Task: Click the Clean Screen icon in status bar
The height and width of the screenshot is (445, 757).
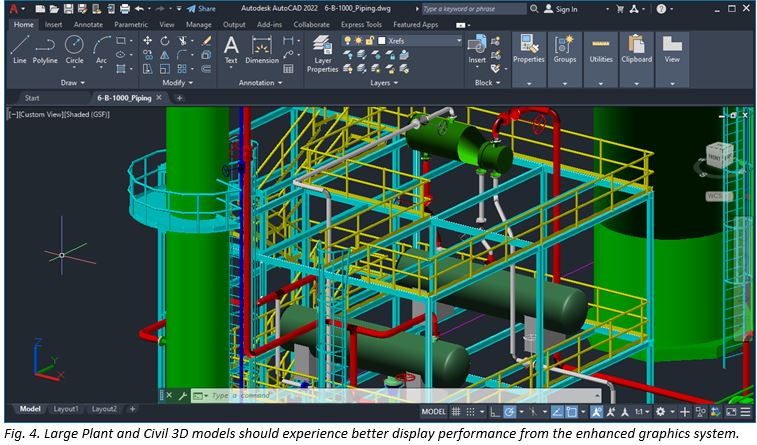Action: click(x=731, y=412)
